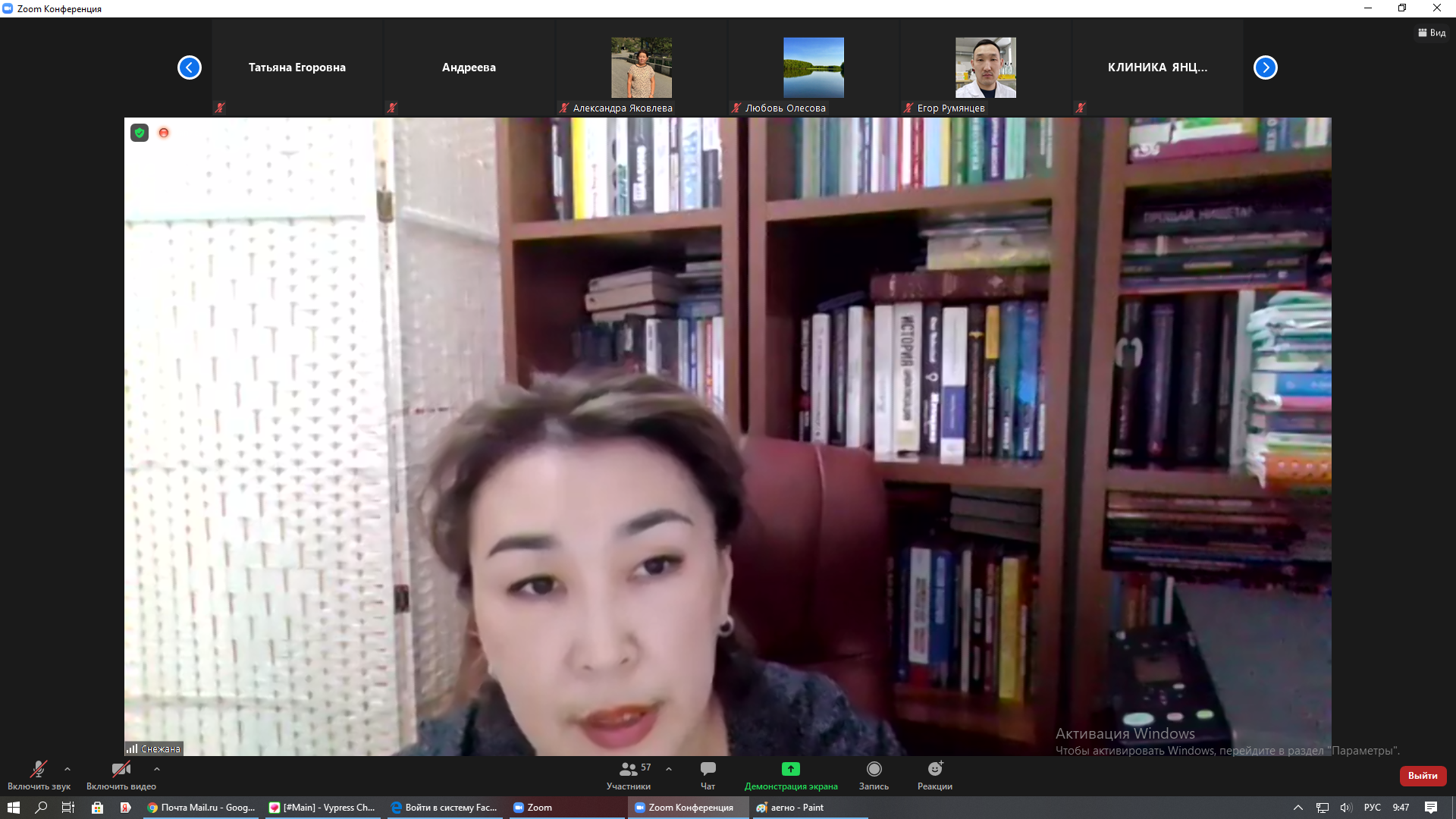The width and height of the screenshot is (1456, 819).
Task: Turn on camera with Включить видео
Action: [x=121, y=776]
